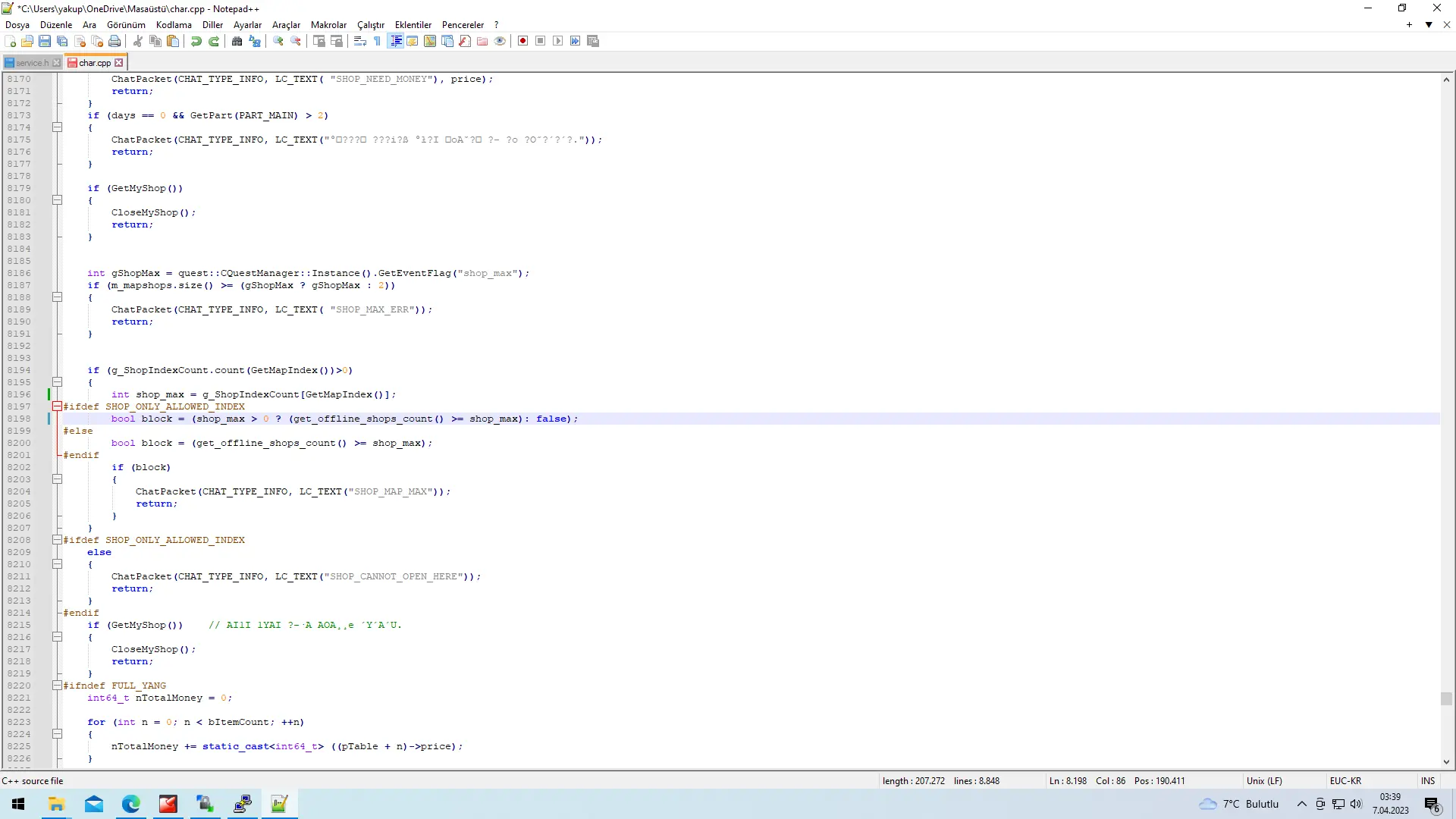Image resolution: width=1456 pixels, height=819 pixels.
Task: Open the Makrolar menu
Action: click(328, 24)
